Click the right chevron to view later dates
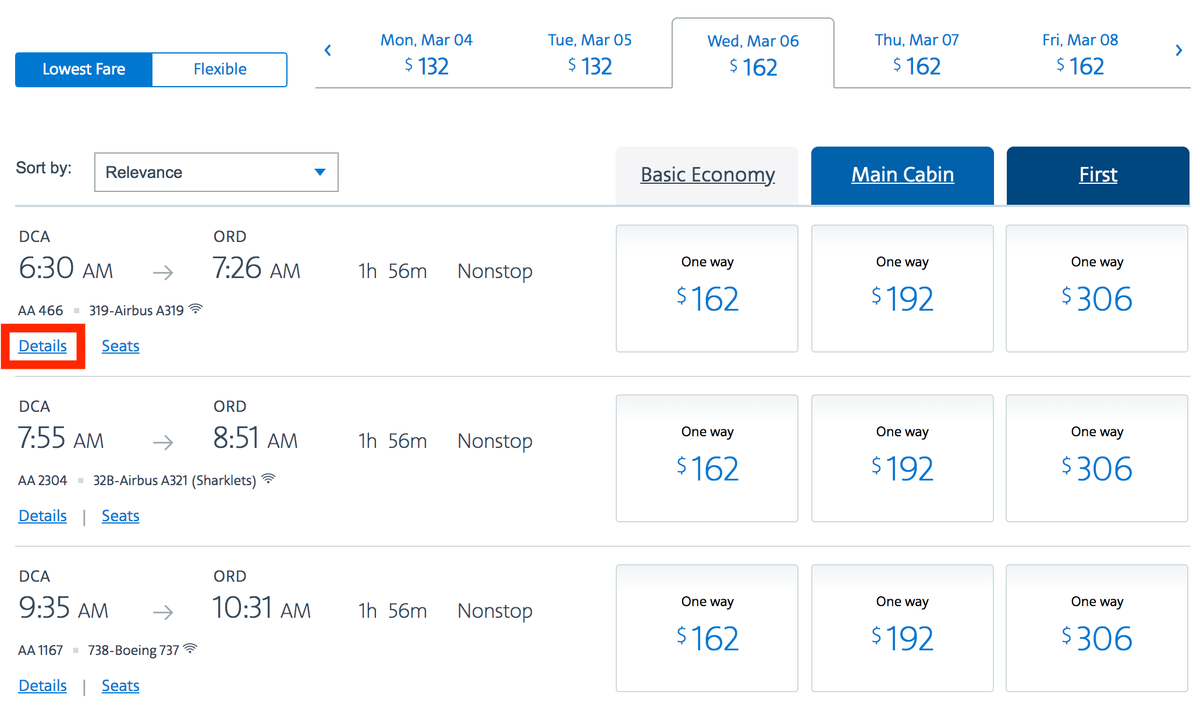Viewport: 1200px width, 712px height. (1178, 49)
